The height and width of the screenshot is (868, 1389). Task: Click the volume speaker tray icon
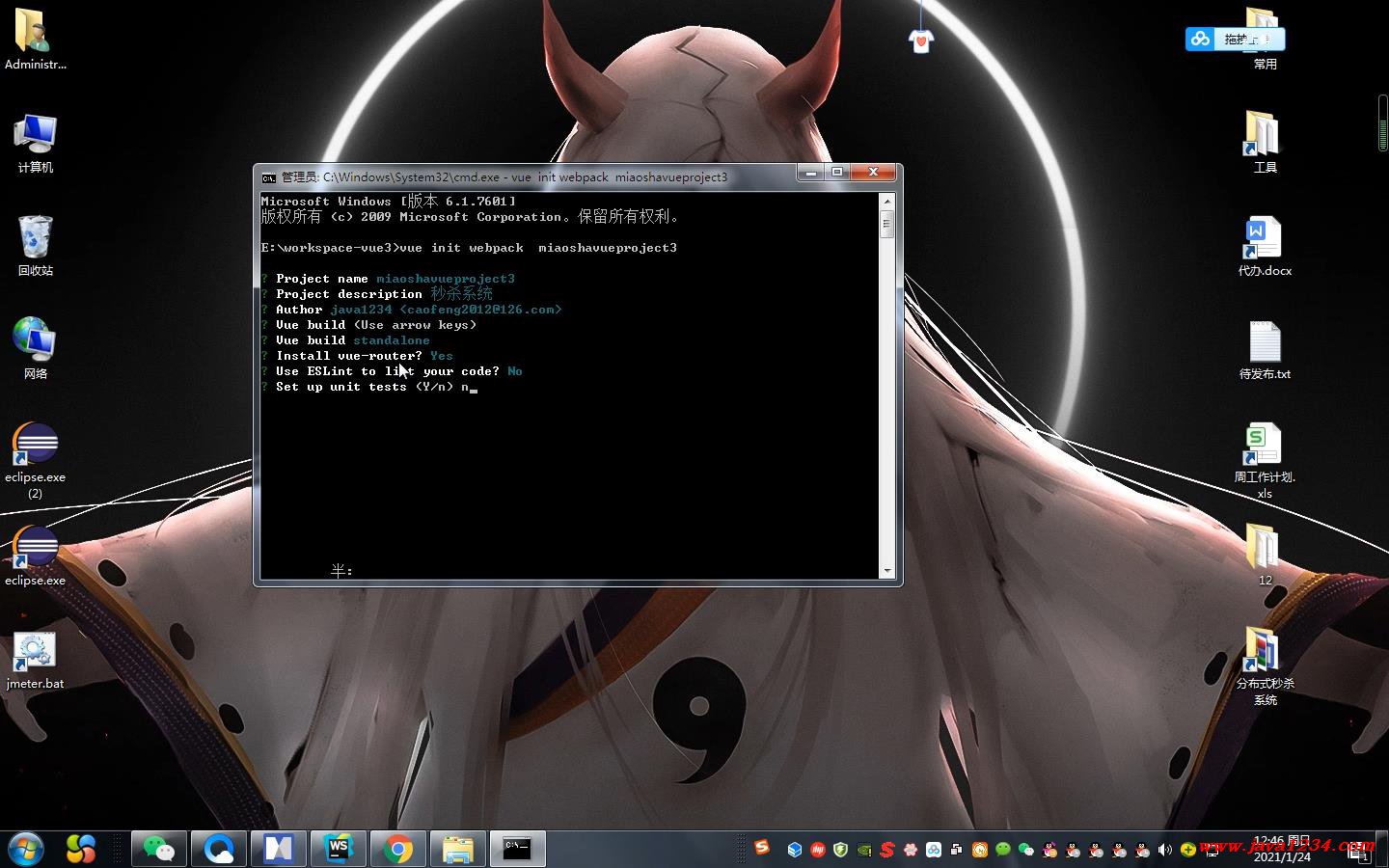[x=1165, y=850]
